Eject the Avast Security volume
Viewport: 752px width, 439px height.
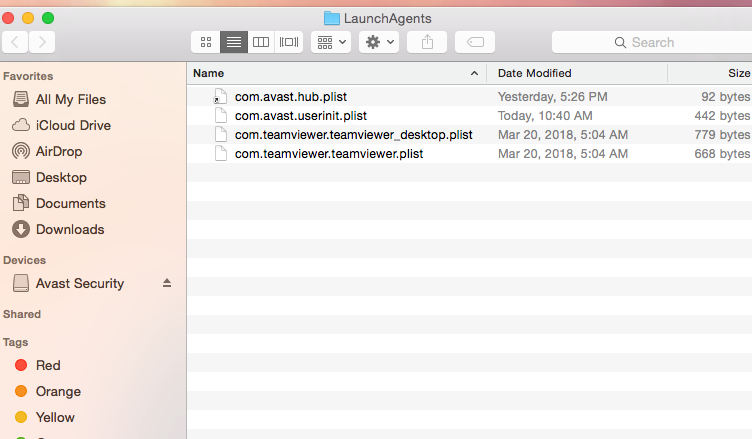[166, 283]
